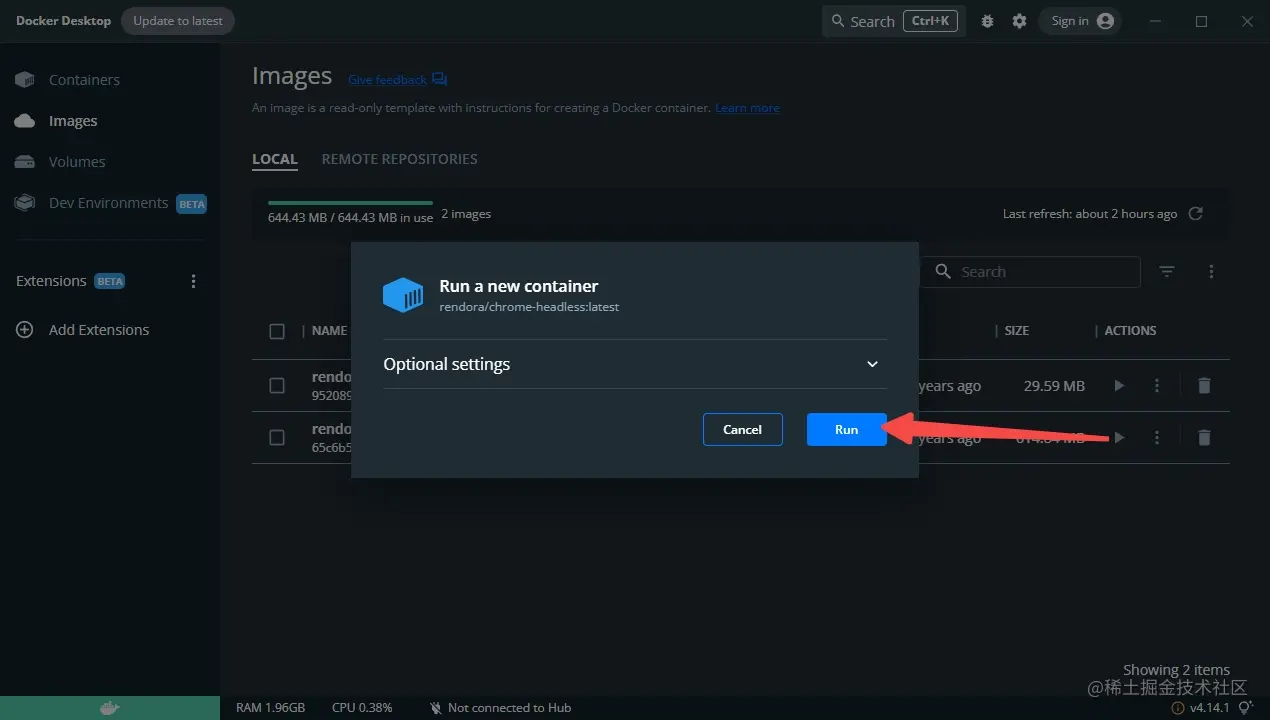Refresh the images list icon
This screenshot has width=1270, height=720.
[x=1195, y=214]
